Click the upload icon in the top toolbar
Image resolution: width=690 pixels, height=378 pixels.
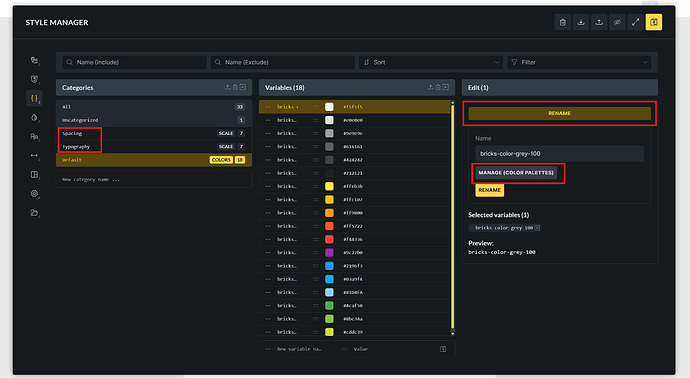pos(599,22)
